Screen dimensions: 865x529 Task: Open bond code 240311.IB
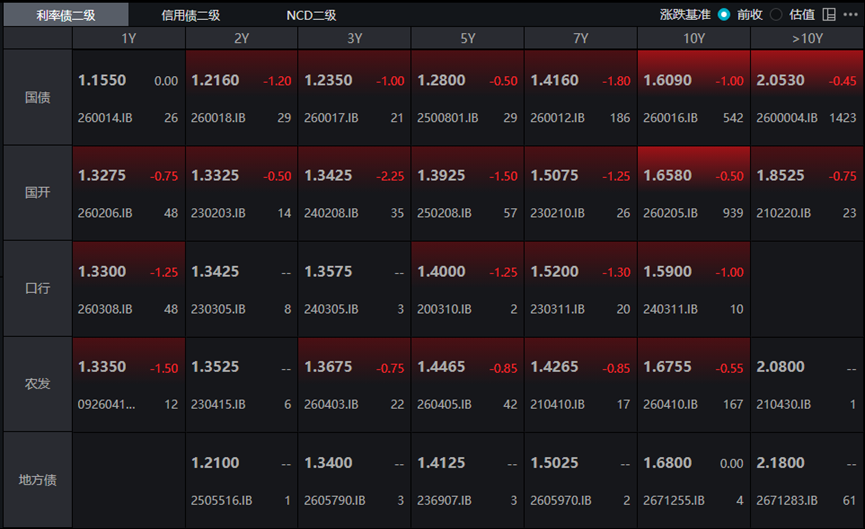click(670, 309)
